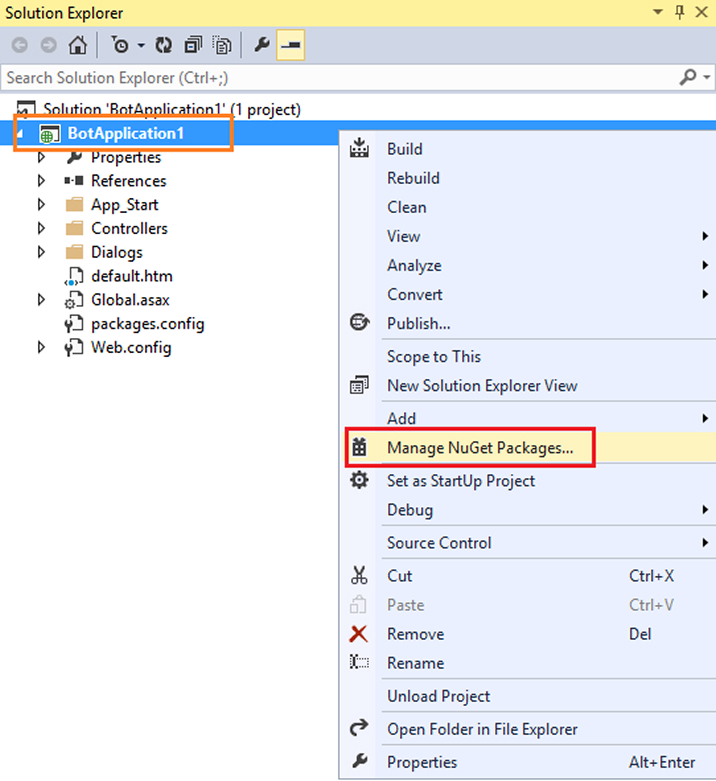The height and width of the screenshot is (781, 716).
Task: Choose Open Folder in File Explorer
Action: click(528, 729)
